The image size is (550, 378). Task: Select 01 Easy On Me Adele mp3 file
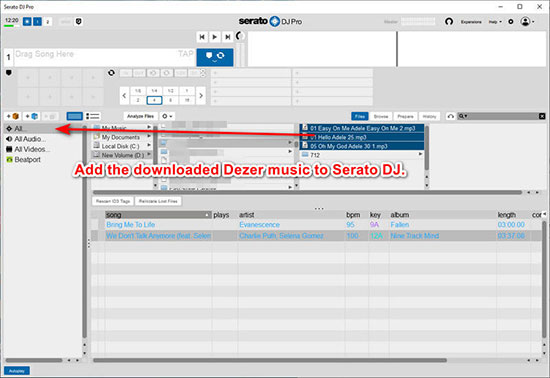[x=362, y=128]
